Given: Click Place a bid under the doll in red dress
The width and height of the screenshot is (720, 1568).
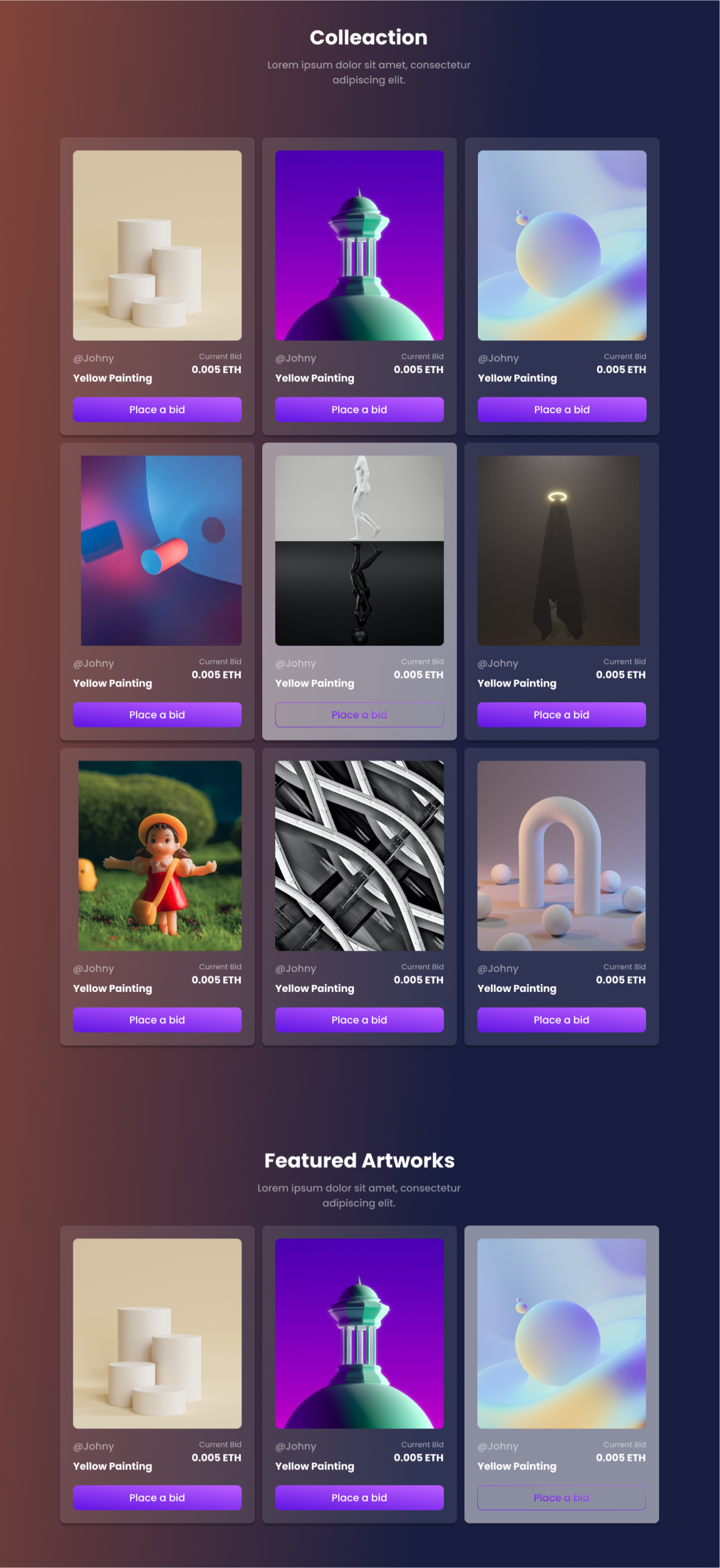Looking at the screenshot, I should [x=157, y=1020].
